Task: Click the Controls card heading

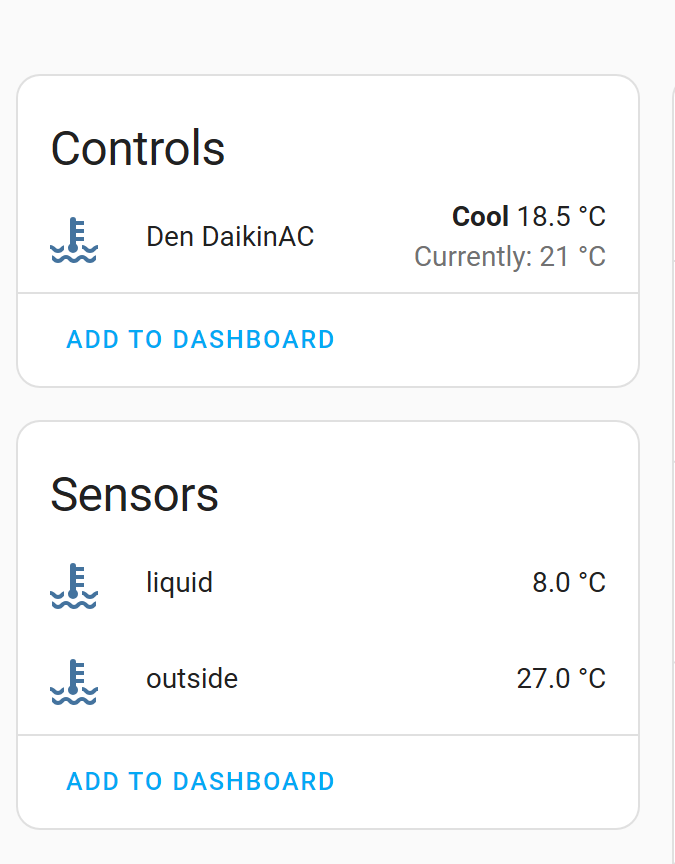Action: point(137,148)
